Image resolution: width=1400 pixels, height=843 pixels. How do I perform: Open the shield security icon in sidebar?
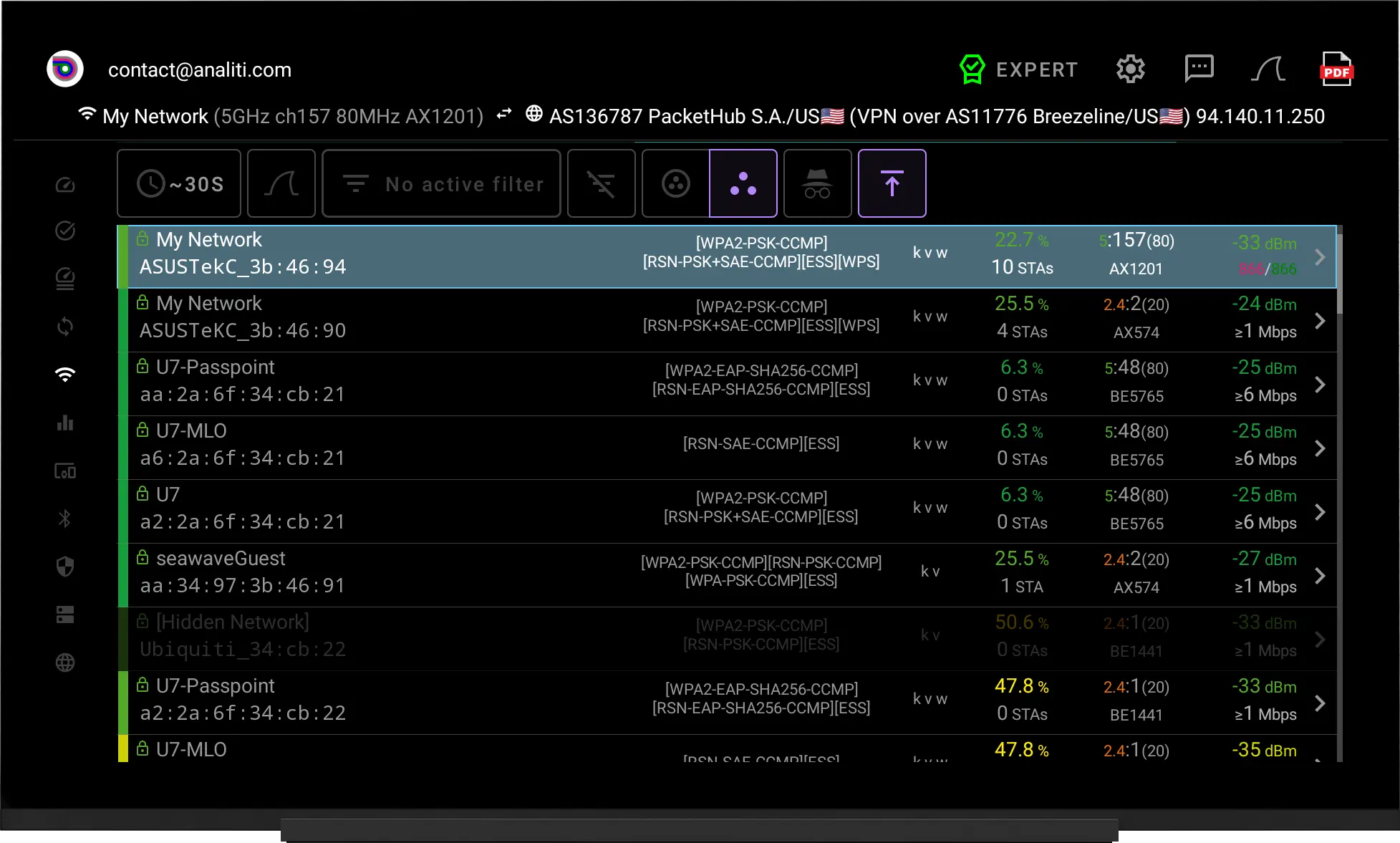[65, 567]
